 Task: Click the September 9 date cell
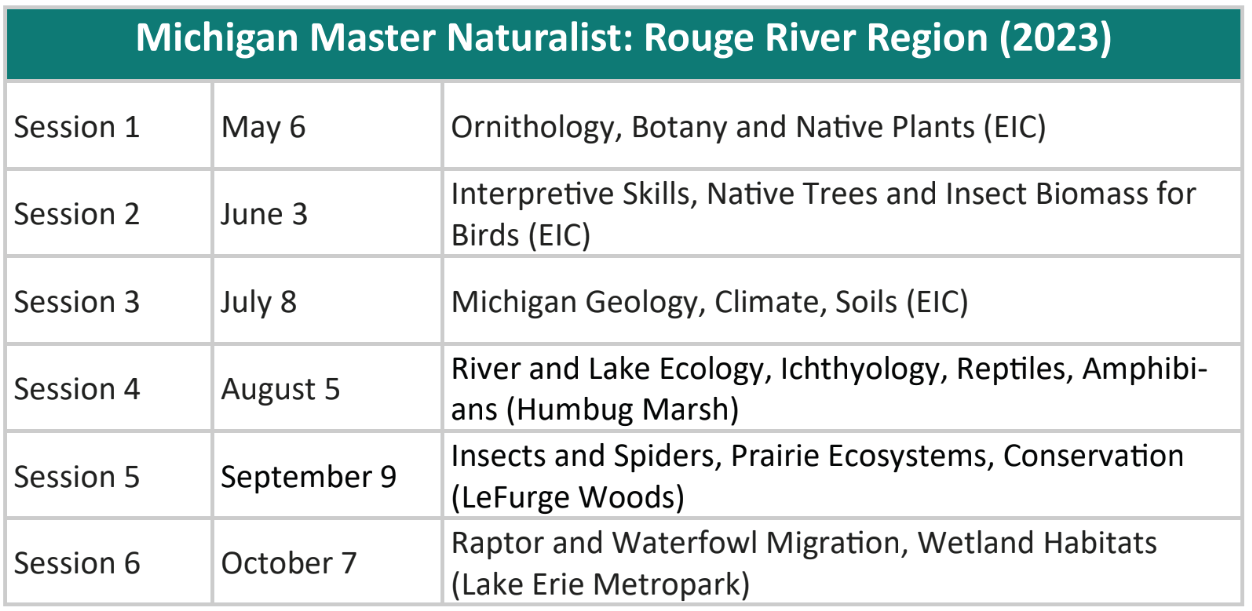[x=309, y=477]
